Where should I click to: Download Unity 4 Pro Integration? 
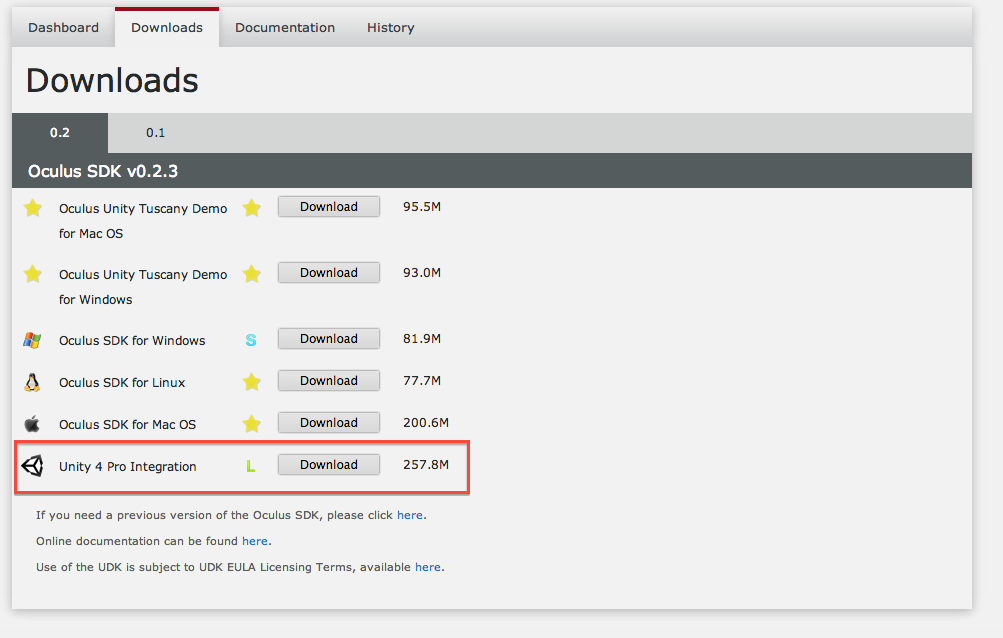[x=329, y=465]
